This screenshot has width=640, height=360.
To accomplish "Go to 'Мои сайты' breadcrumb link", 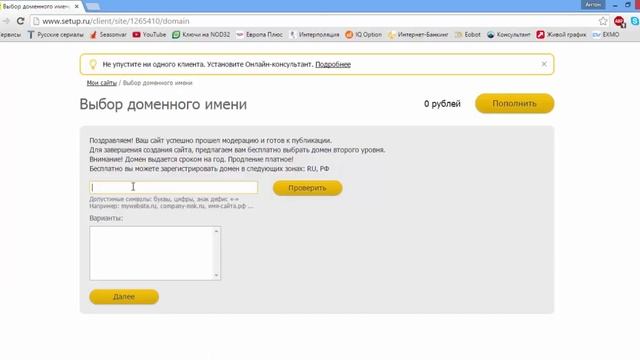I will coord(102,83).
